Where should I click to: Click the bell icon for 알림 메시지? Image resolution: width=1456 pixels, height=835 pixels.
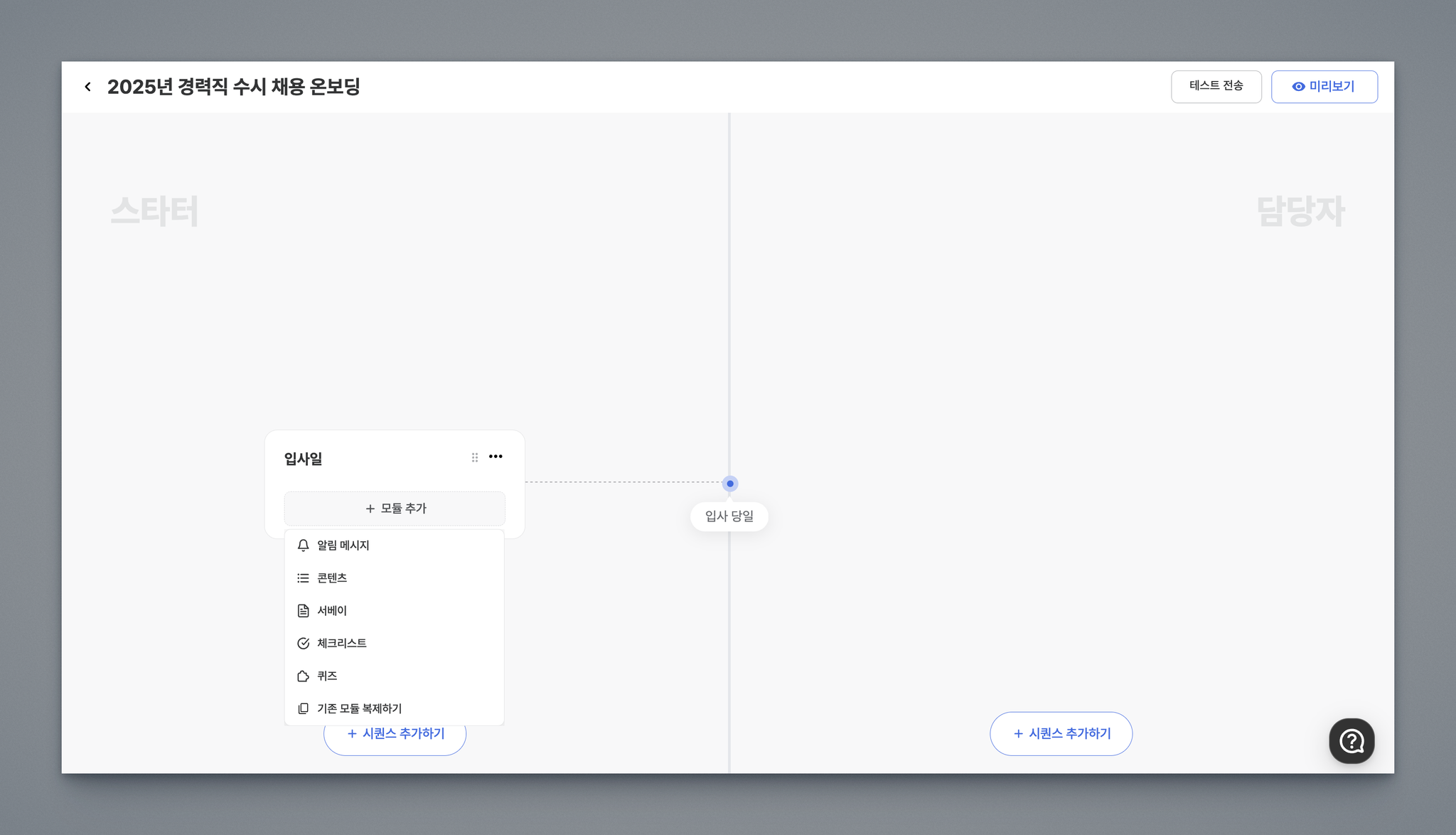[303, 546]
